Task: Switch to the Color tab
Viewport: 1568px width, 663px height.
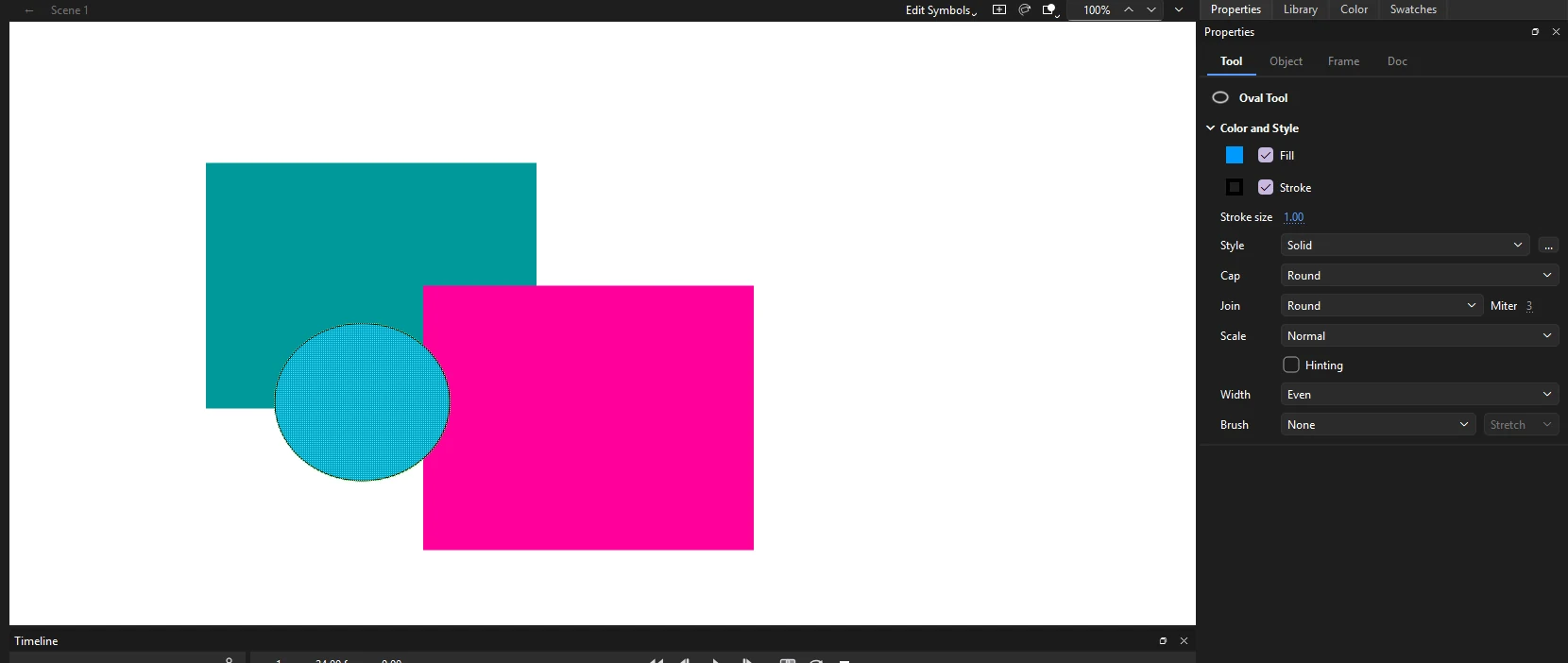Action: (1354, 9)
